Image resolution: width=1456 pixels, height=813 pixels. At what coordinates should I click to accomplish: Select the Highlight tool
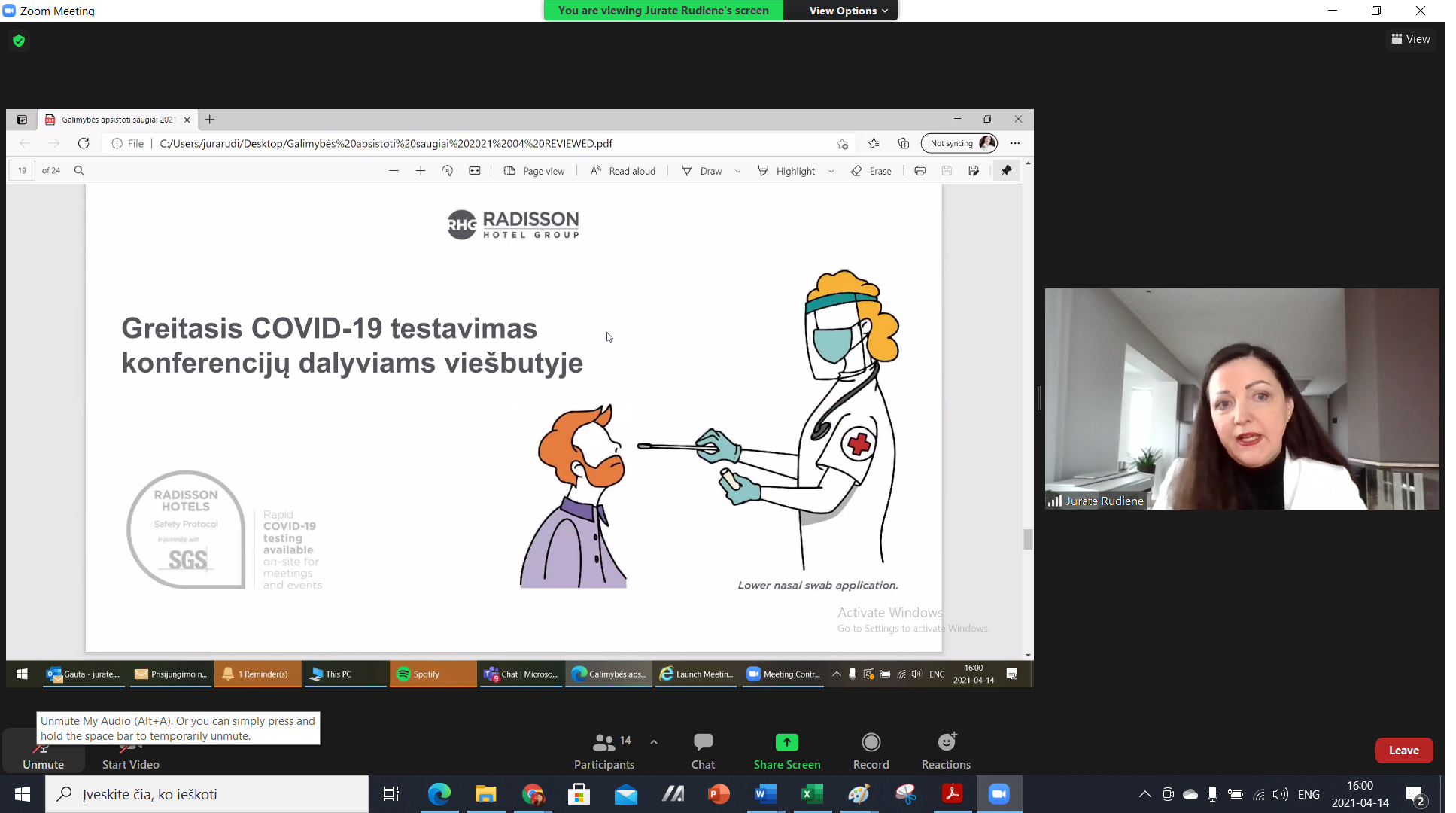coord(786,171)
